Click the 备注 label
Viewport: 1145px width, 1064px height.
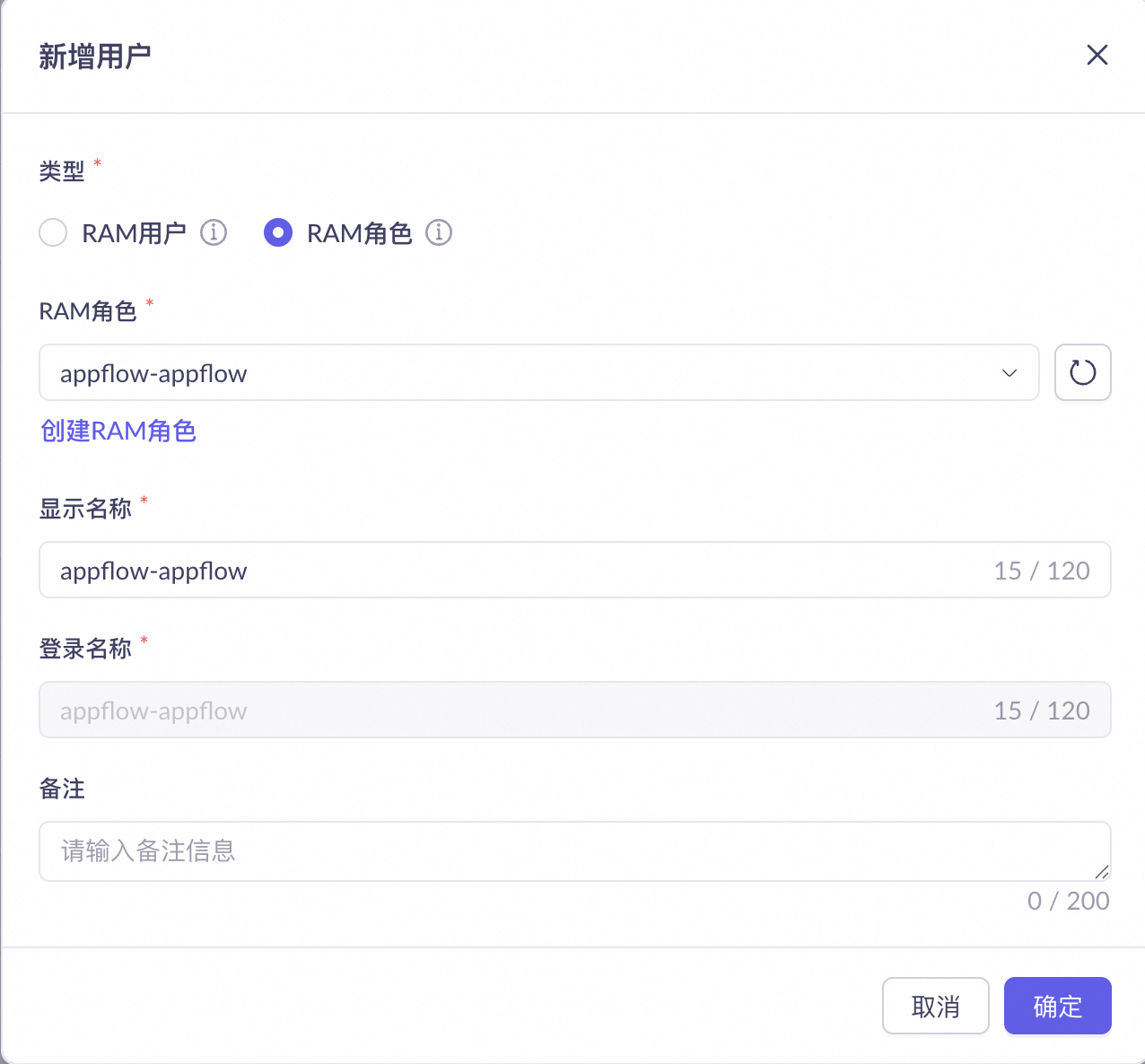coord(62,789)
